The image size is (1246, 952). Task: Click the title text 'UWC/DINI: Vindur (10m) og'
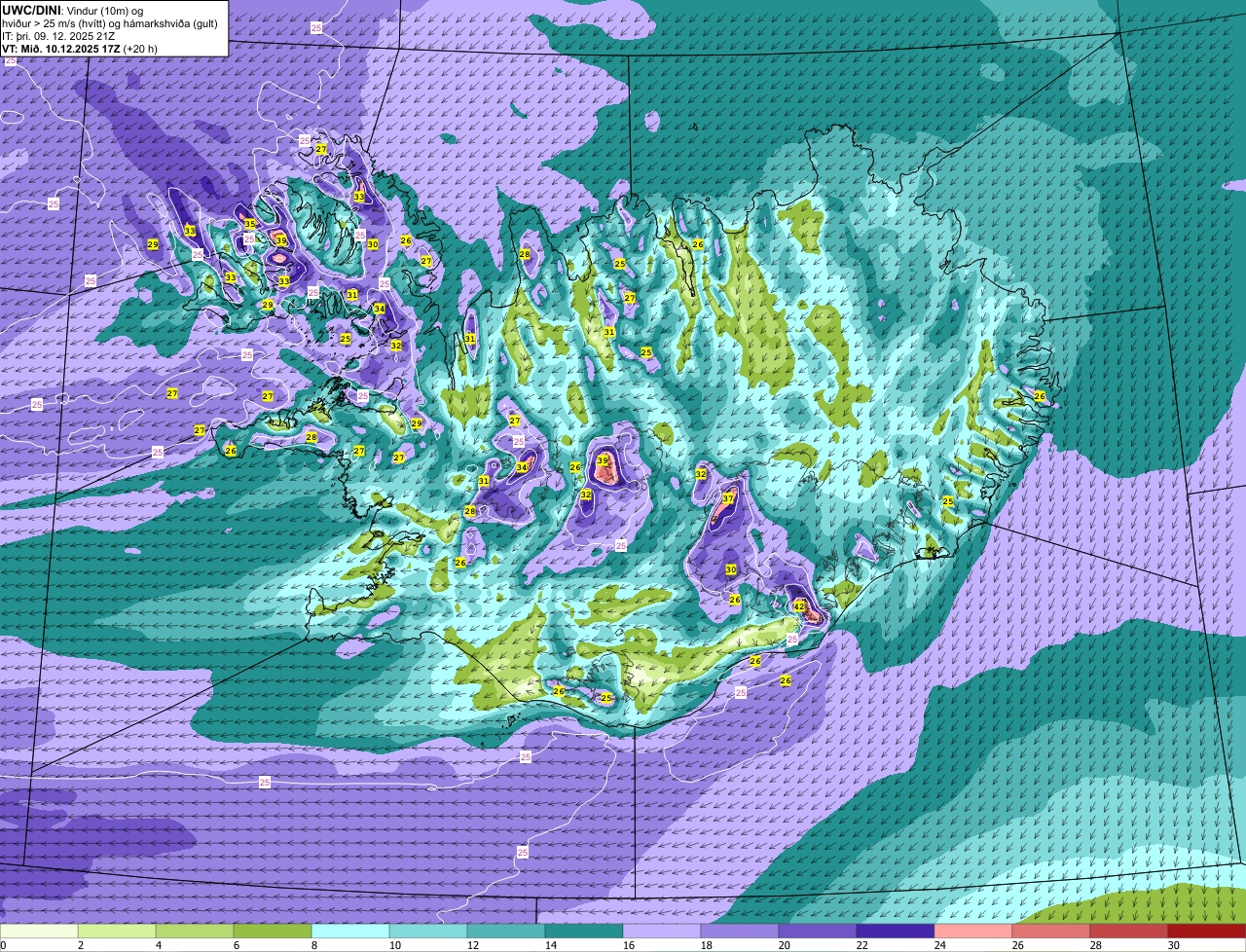point(73,10)
